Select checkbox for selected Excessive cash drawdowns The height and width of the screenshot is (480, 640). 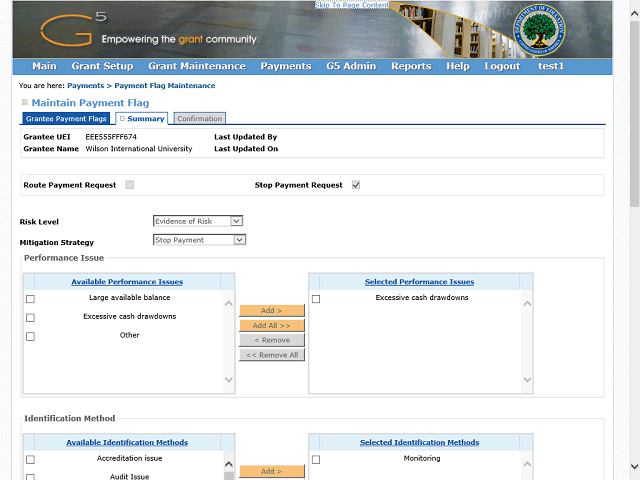(316, 299)
